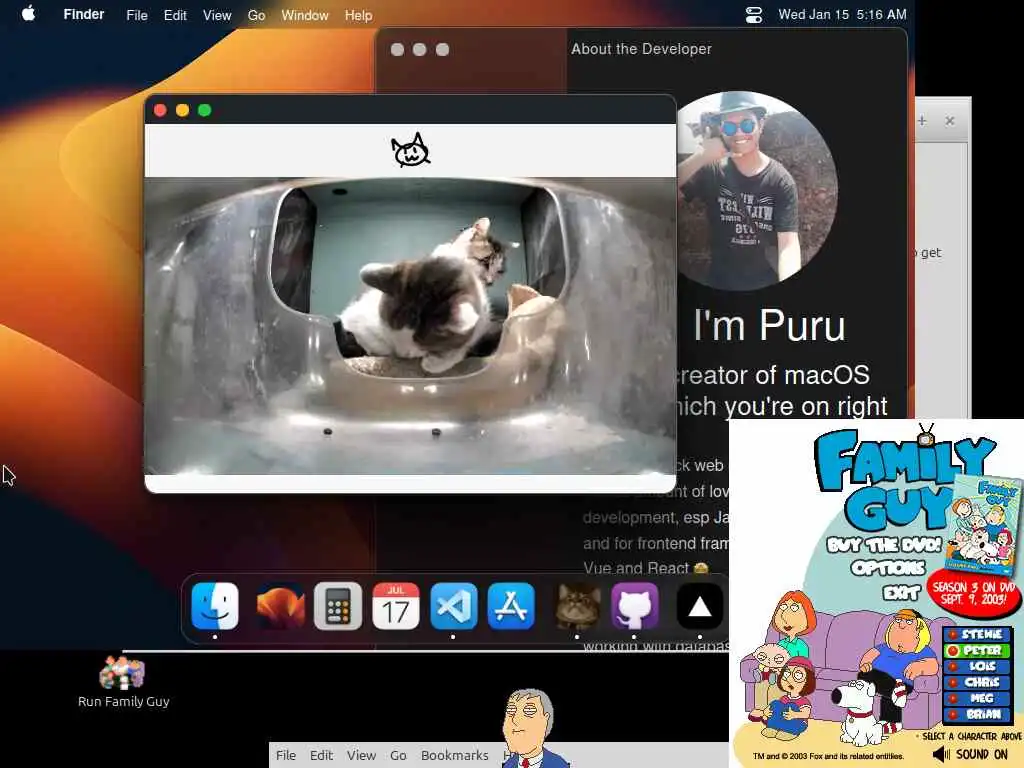Open Control Center in the menu bar
The width and height of the screenshot is (1024, 768).
754,14
